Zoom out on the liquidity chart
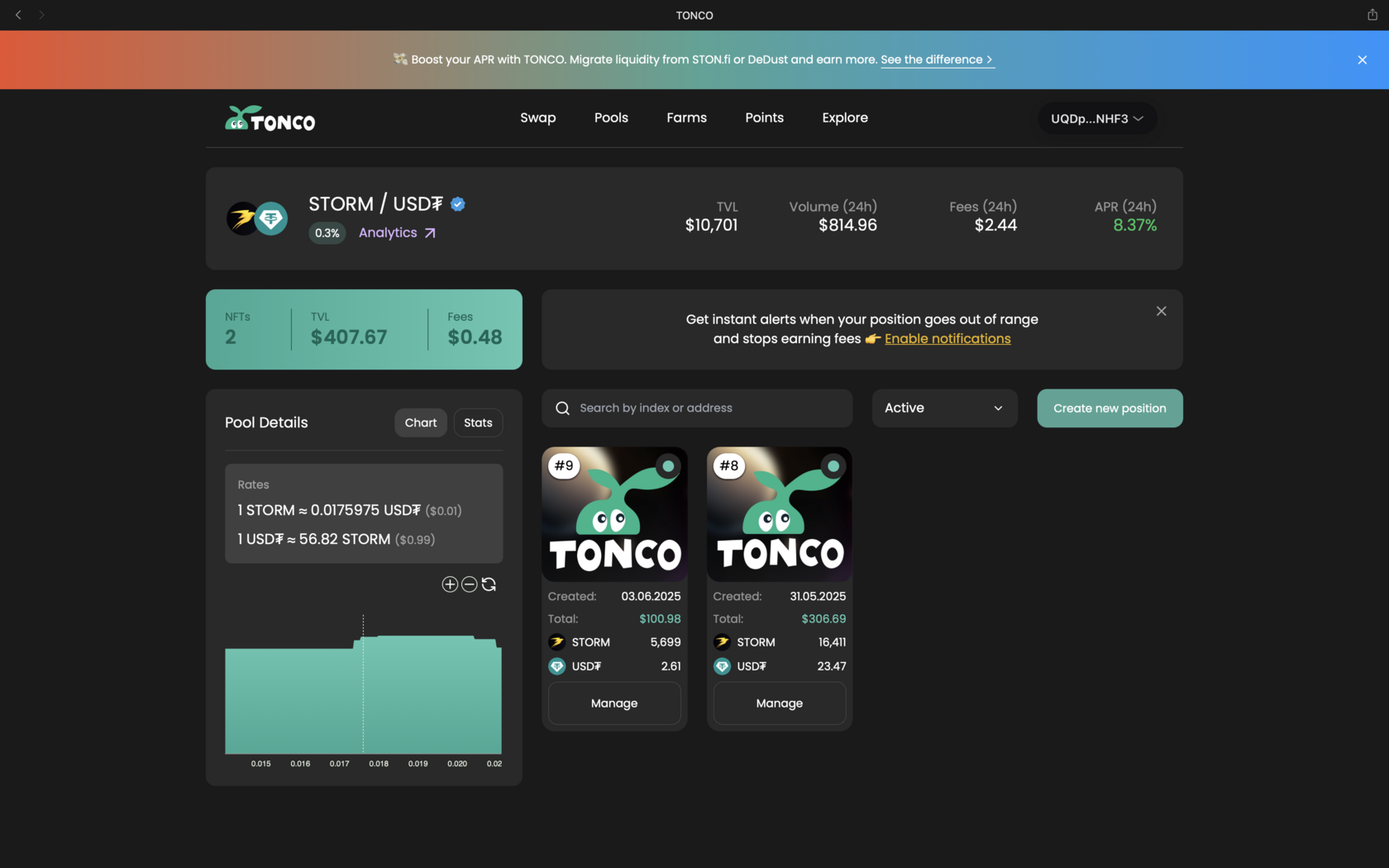This screenshot has height=868, width=1389. point(470,584)
